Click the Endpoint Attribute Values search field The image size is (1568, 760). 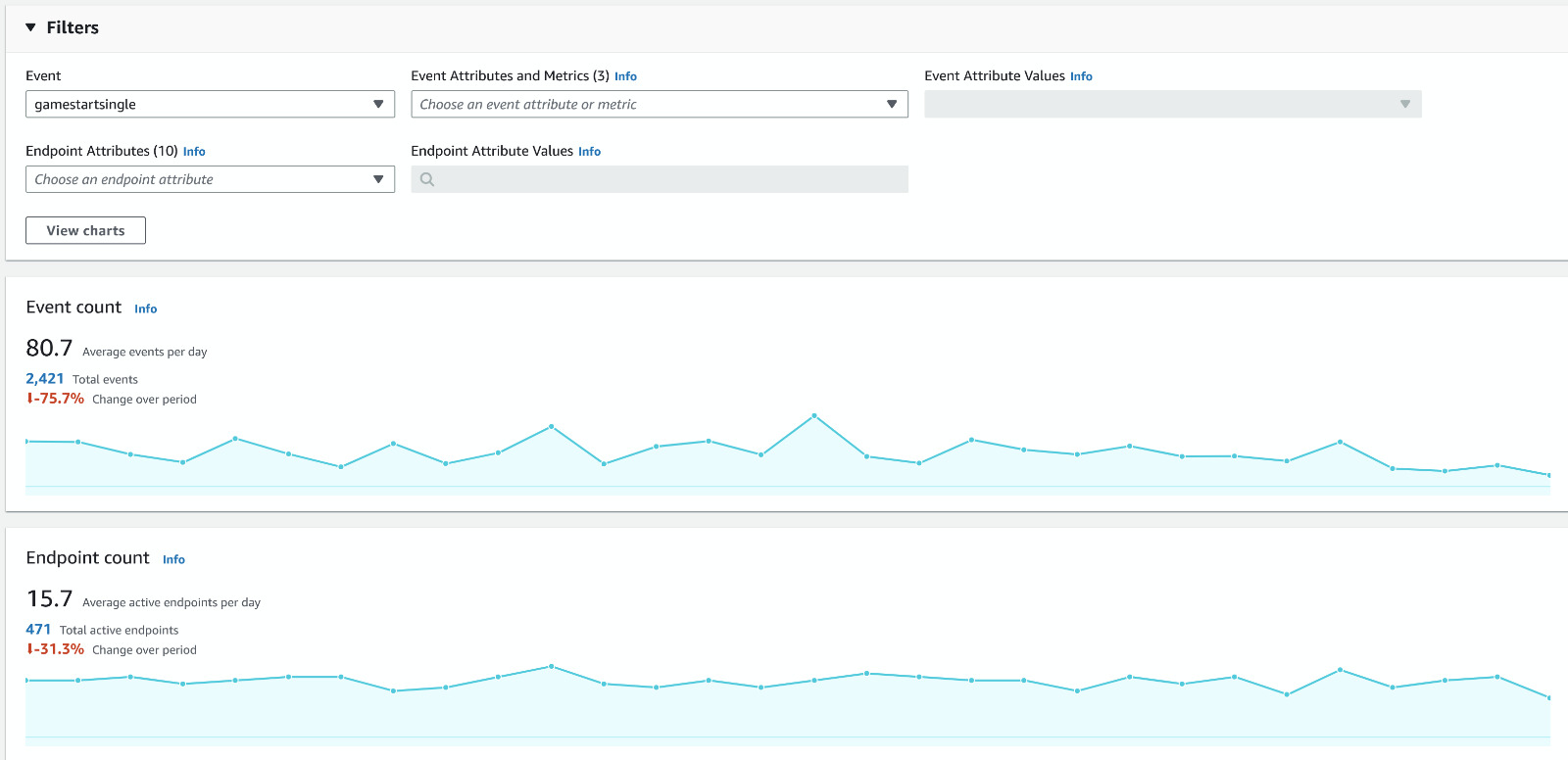pyautogui.click(x=660, y=179)
